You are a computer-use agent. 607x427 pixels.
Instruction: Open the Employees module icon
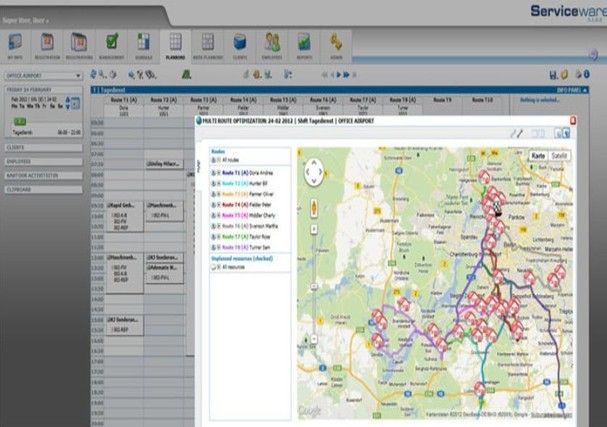click(272, 44)
